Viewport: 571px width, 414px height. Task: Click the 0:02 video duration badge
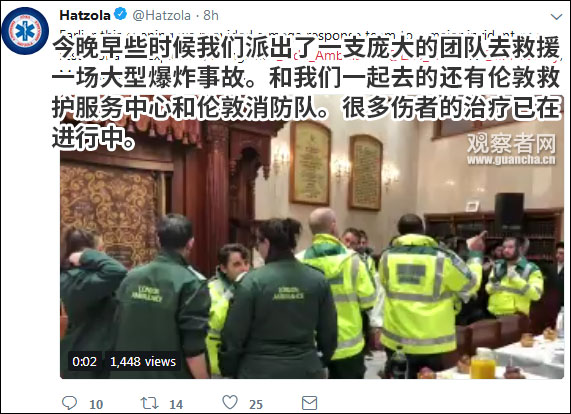(84, 362)
